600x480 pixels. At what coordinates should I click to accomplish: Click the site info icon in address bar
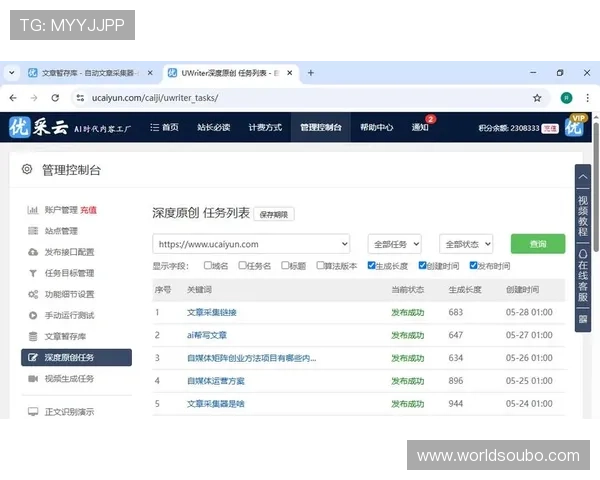click(x=80, y=98)
